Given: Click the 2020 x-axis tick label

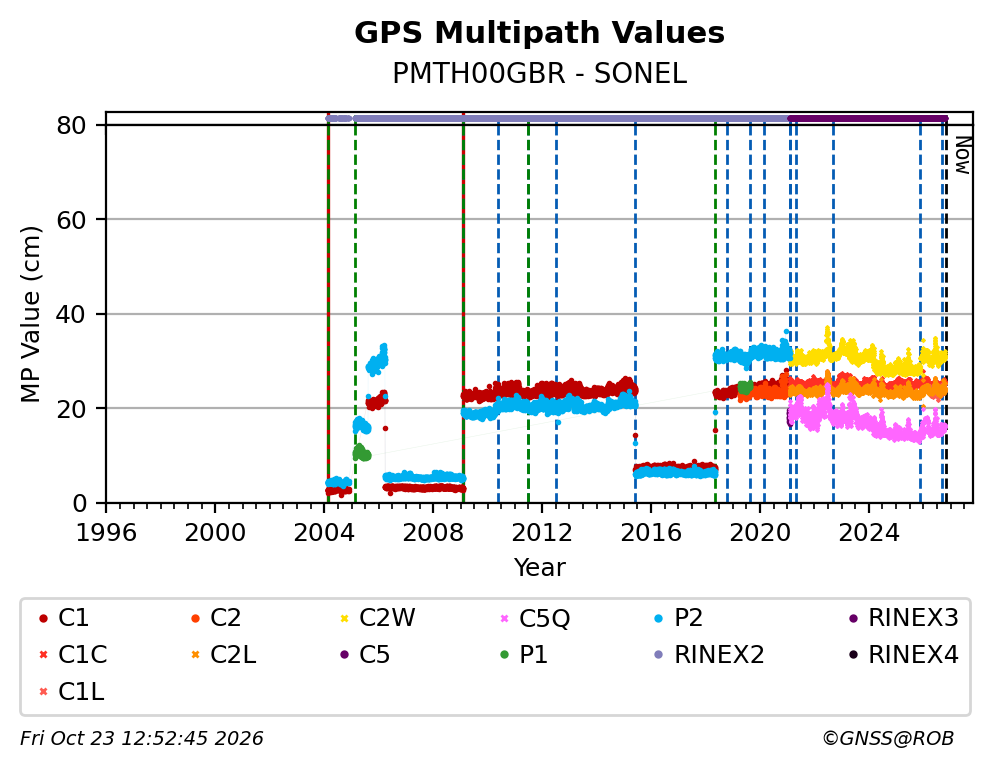Looking at the screenshot, I should (760, 533).
